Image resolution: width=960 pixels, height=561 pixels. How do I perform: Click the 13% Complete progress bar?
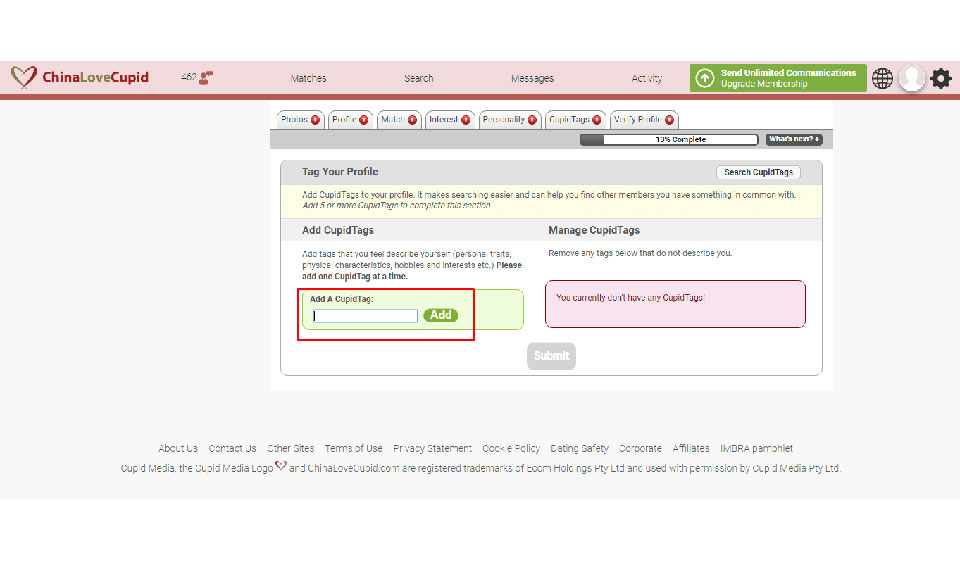[x=669, y=140]
